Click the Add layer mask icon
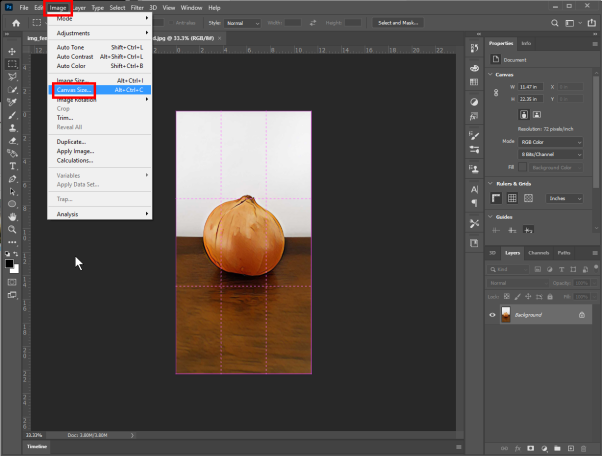 [531, 448]
